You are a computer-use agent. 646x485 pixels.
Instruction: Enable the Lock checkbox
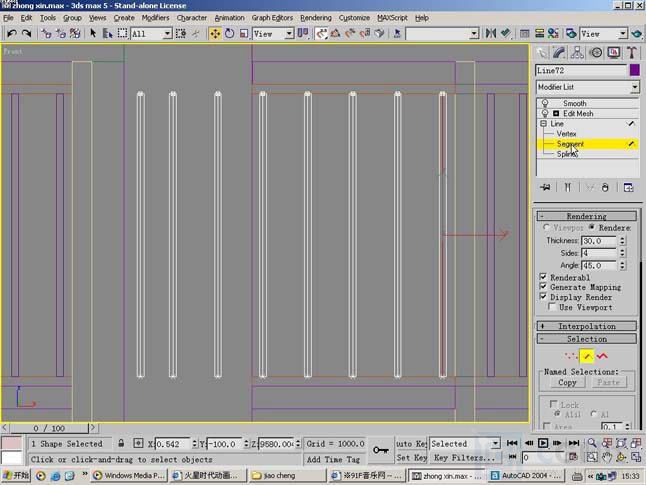pyautogui.click(x=554, y=404)
